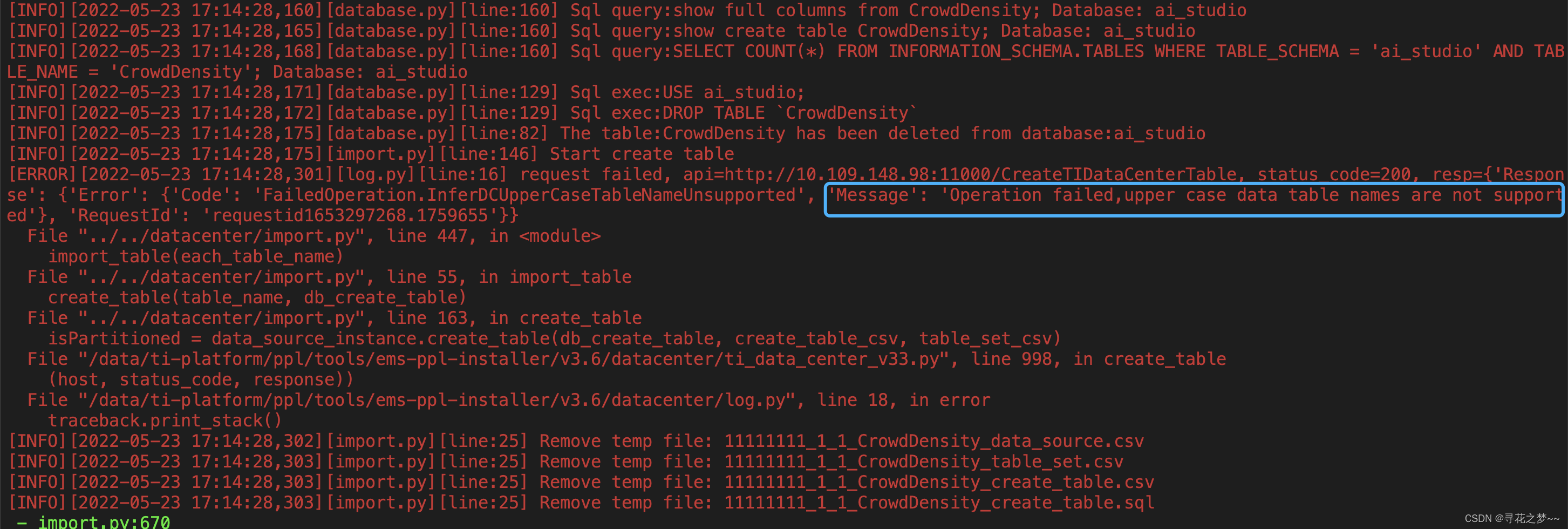Click the traceback line 'line 55, in import_table'
The image size is (1568, 529).
[x=509, y=277]
